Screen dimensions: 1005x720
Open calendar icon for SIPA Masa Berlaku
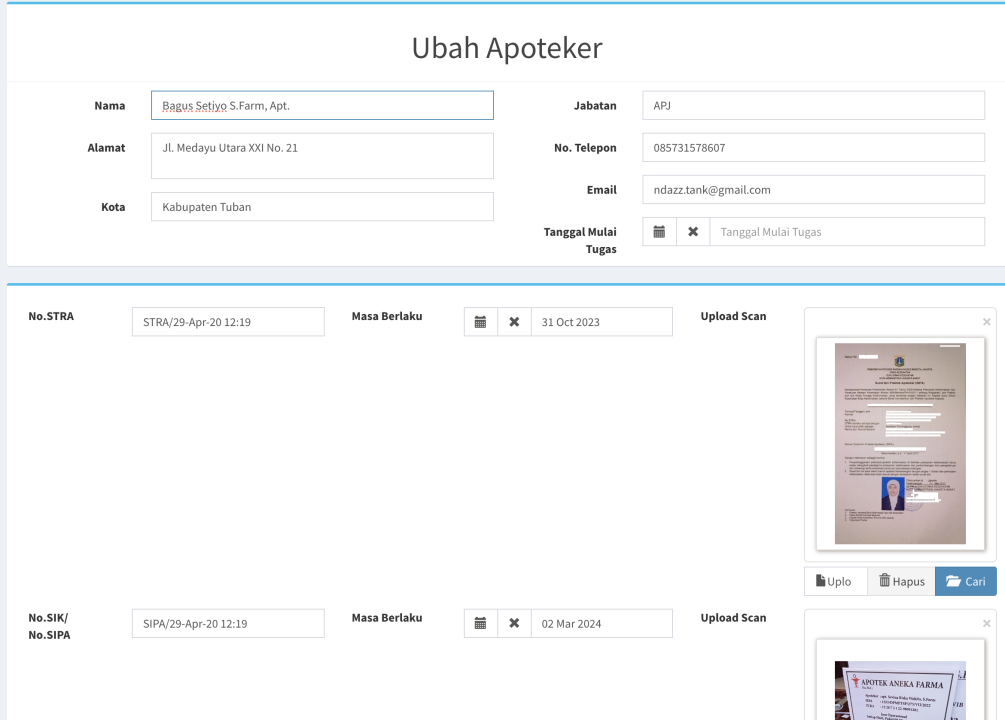[480, 624]
